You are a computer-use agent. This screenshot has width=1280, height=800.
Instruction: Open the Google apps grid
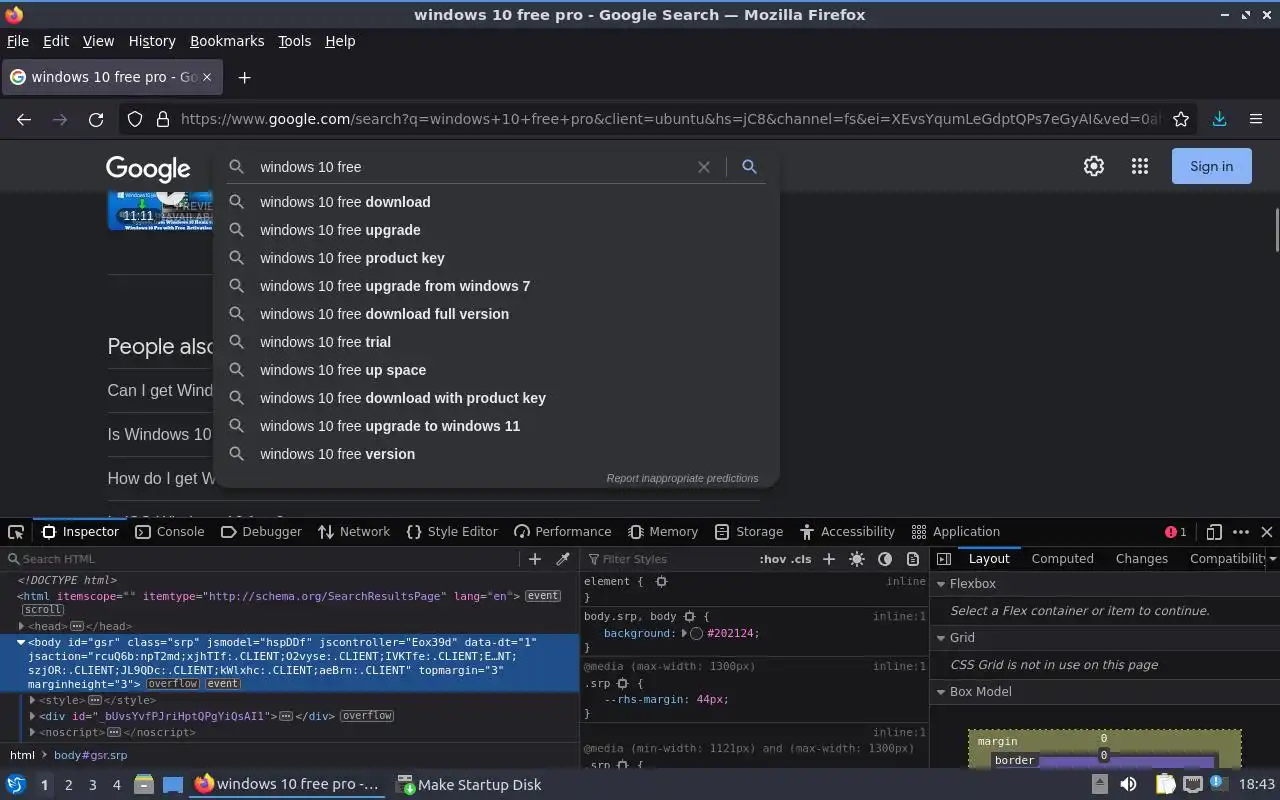tap(1140, 167)
